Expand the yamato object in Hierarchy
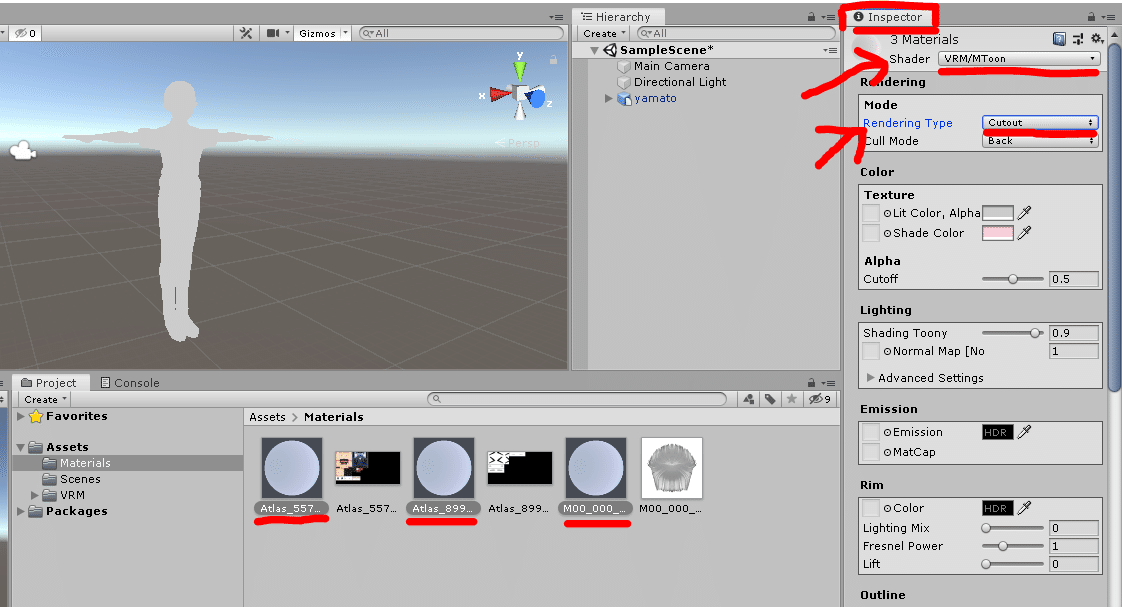Viewport: 1122px width, 607px height. pyautogui.click(x=609, y=99)
